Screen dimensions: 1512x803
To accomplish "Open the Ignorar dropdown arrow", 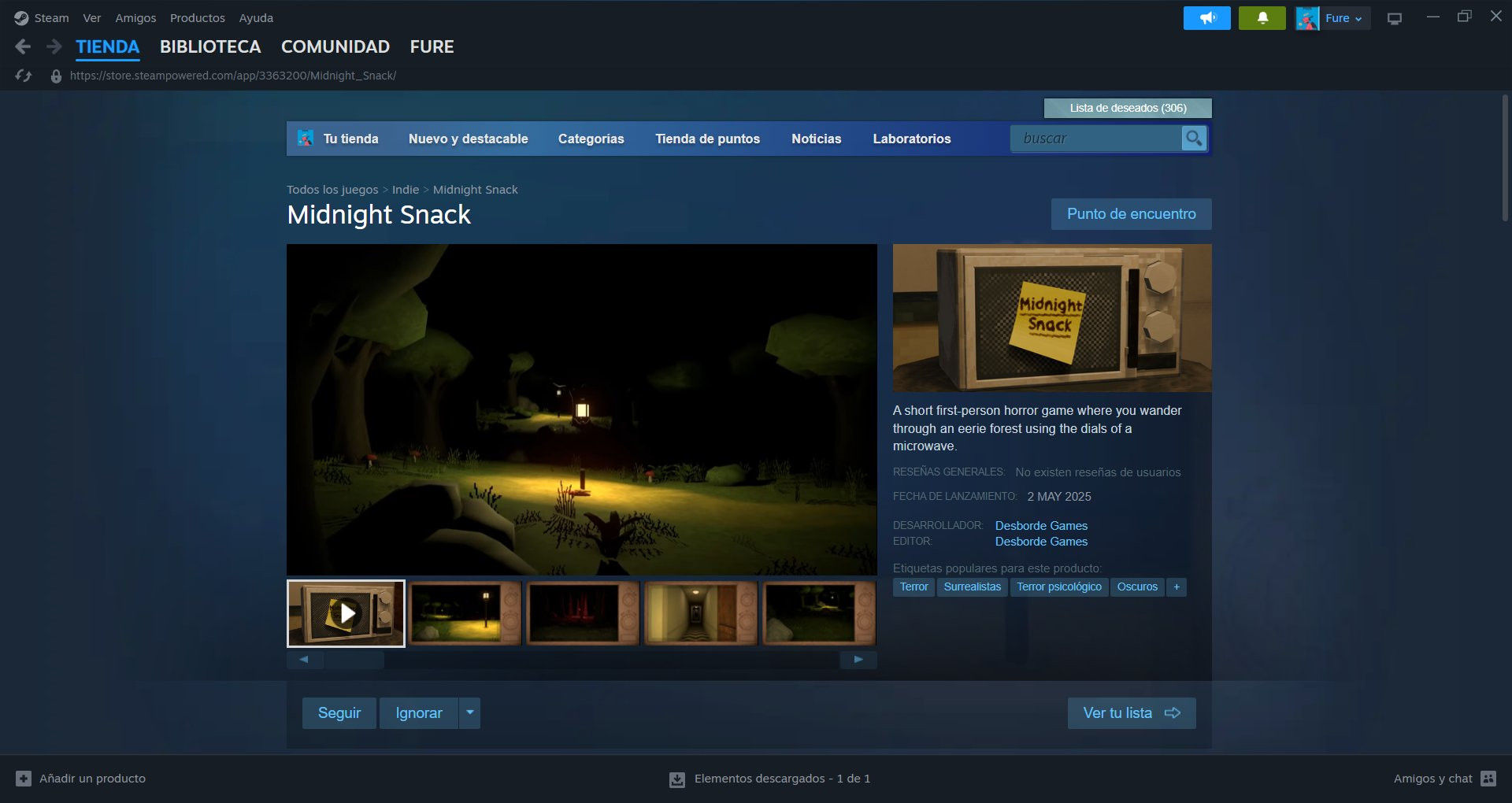I will [x=470, y=713].
